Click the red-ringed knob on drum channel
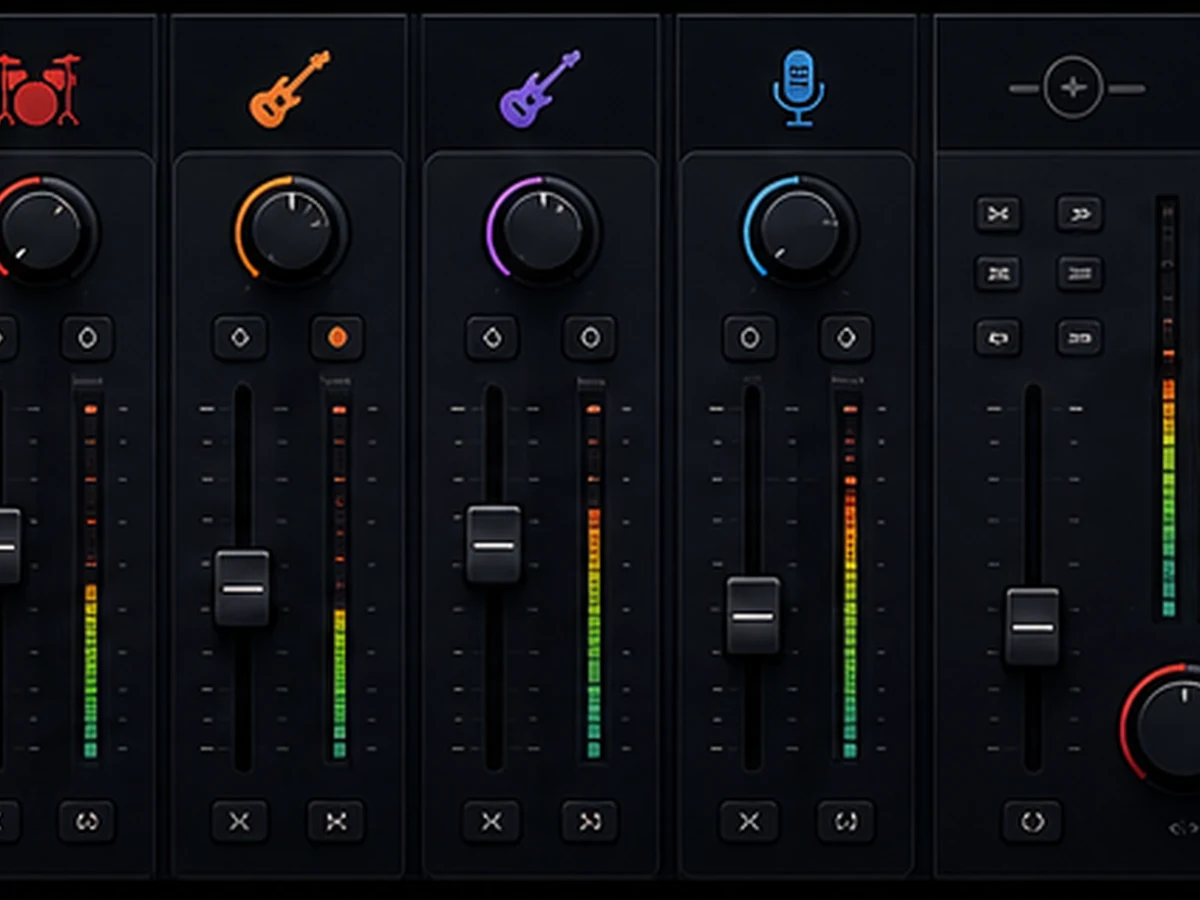The image size is (1200, 900). point(43,229)
